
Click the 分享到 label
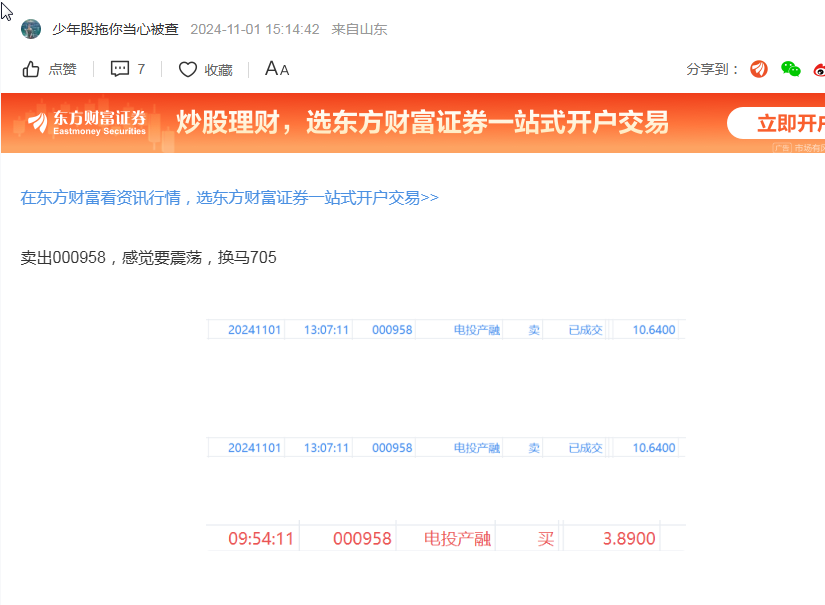click(712, 69)
